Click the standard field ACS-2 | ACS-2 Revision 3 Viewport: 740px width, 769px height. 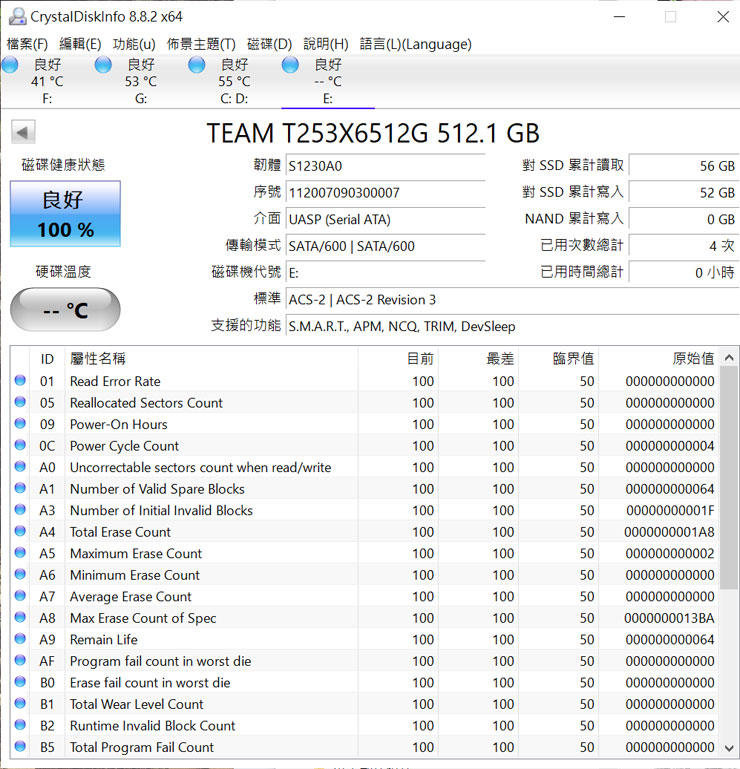click(512, 300)
